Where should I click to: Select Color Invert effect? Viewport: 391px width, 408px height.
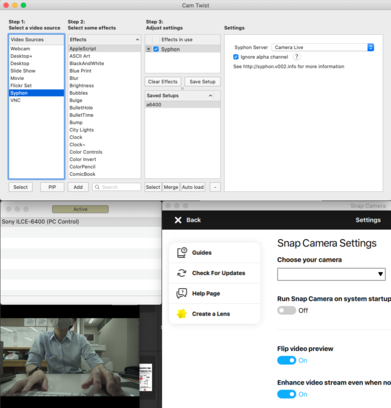(104, 159)
